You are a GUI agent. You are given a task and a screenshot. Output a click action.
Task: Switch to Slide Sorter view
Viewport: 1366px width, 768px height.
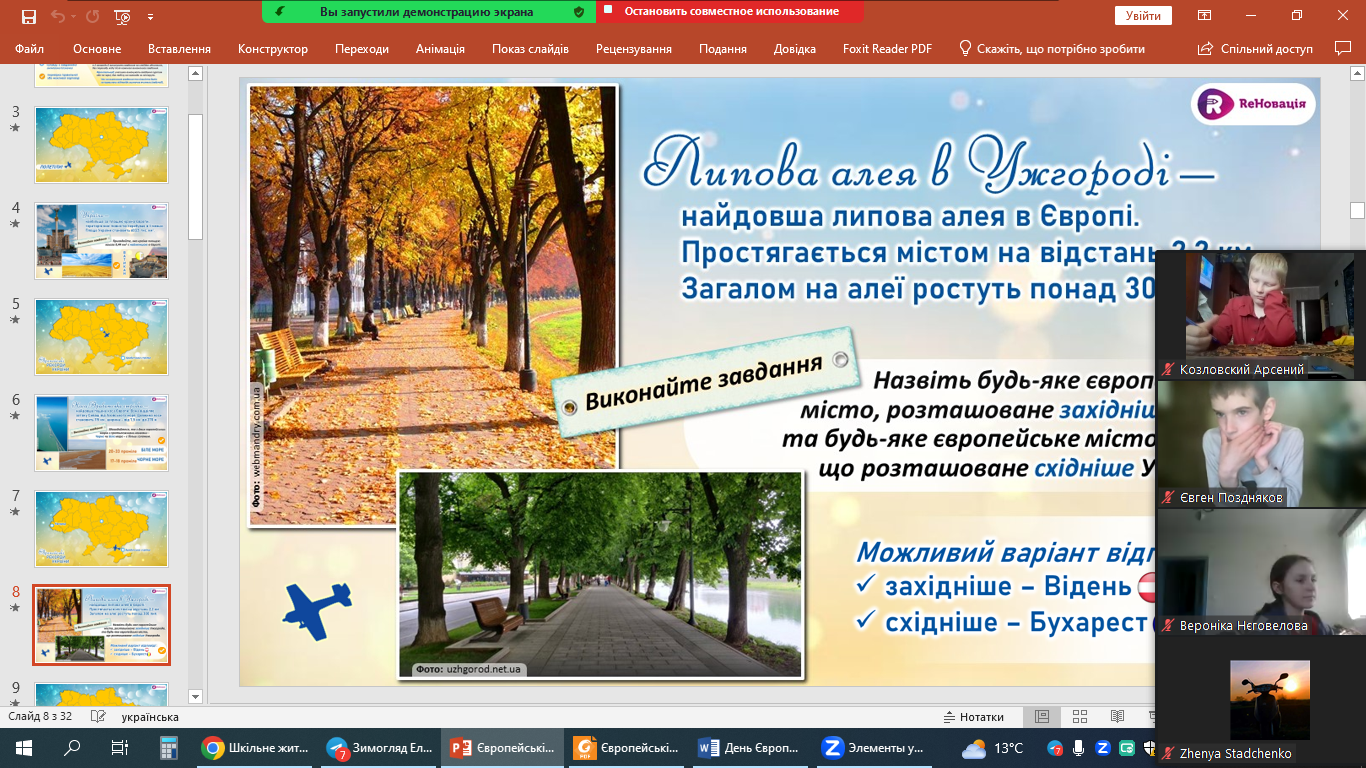coord(1080,717)
